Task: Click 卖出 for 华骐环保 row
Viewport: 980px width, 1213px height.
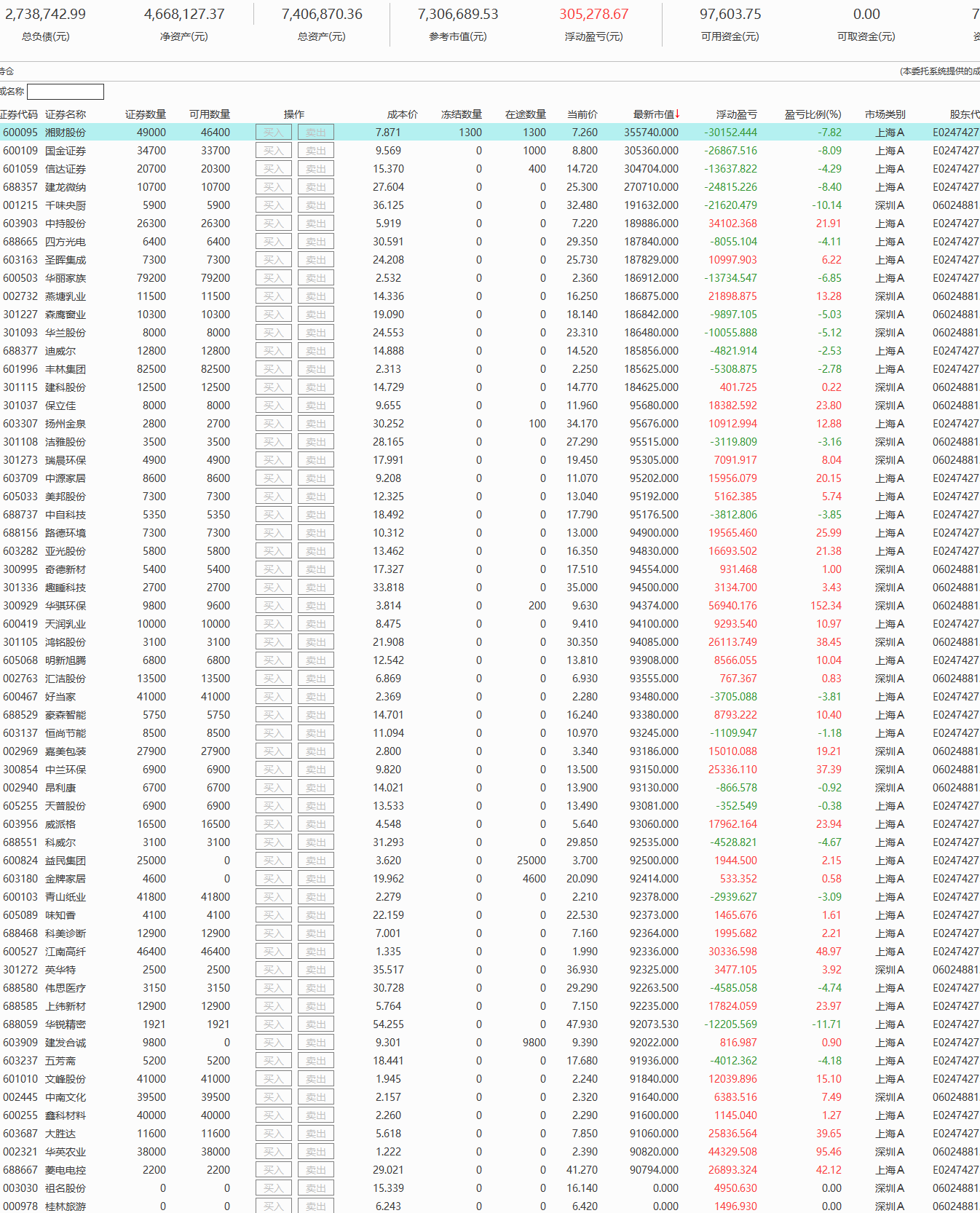Action: 316,606
